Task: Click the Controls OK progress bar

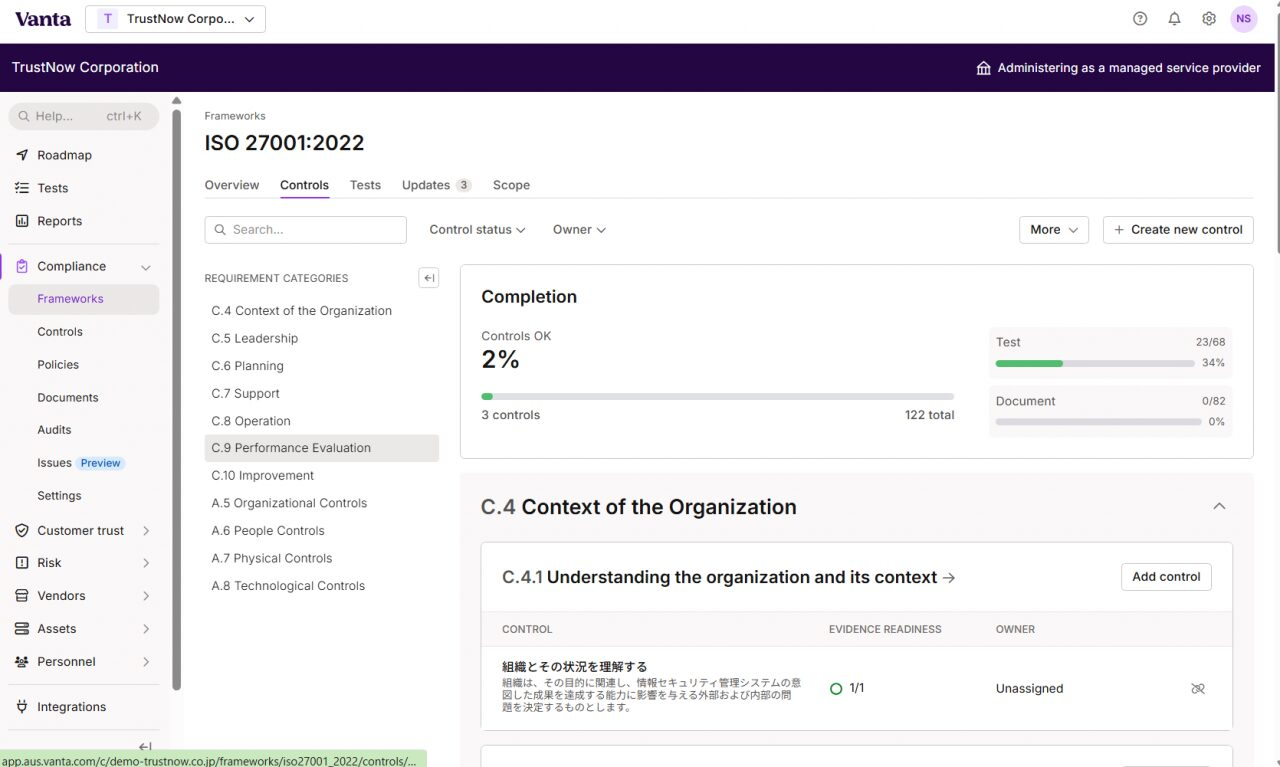Action: point(718,397)
